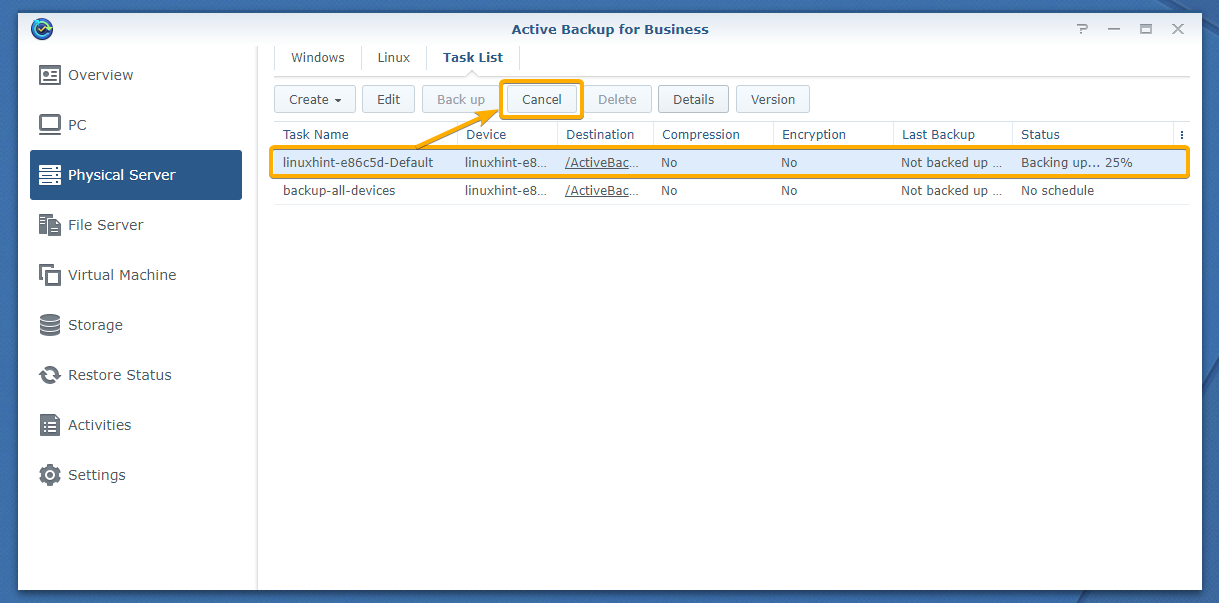Click the Physical Server rack icon

click(50, 175)
